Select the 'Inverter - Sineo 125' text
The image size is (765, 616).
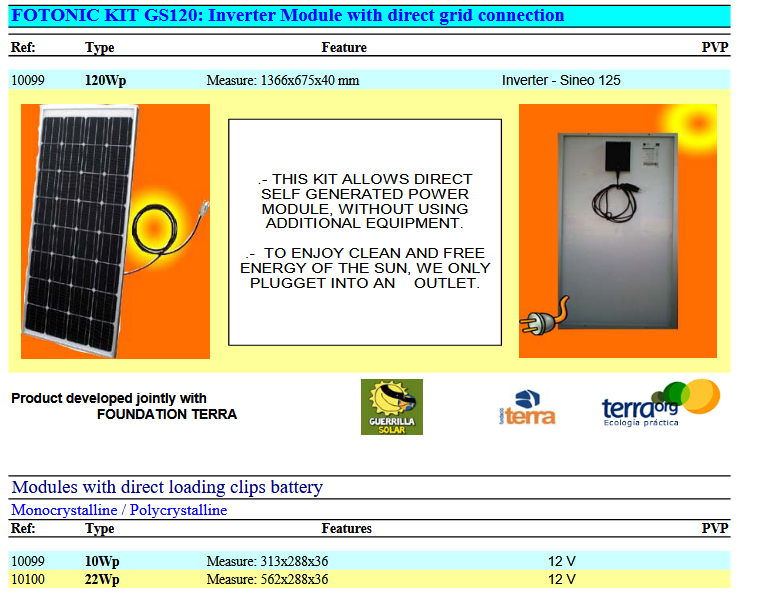click(561, 80)
